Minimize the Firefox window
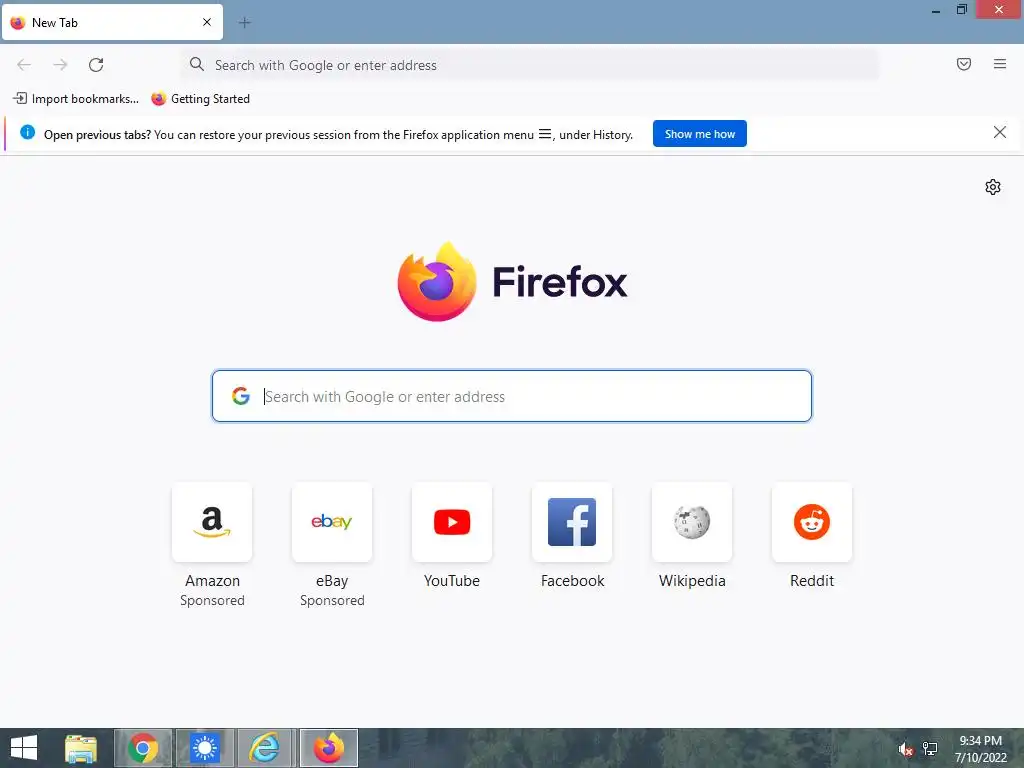The width and height of the screenshot is (1024, 768). [x=936, y=10]
